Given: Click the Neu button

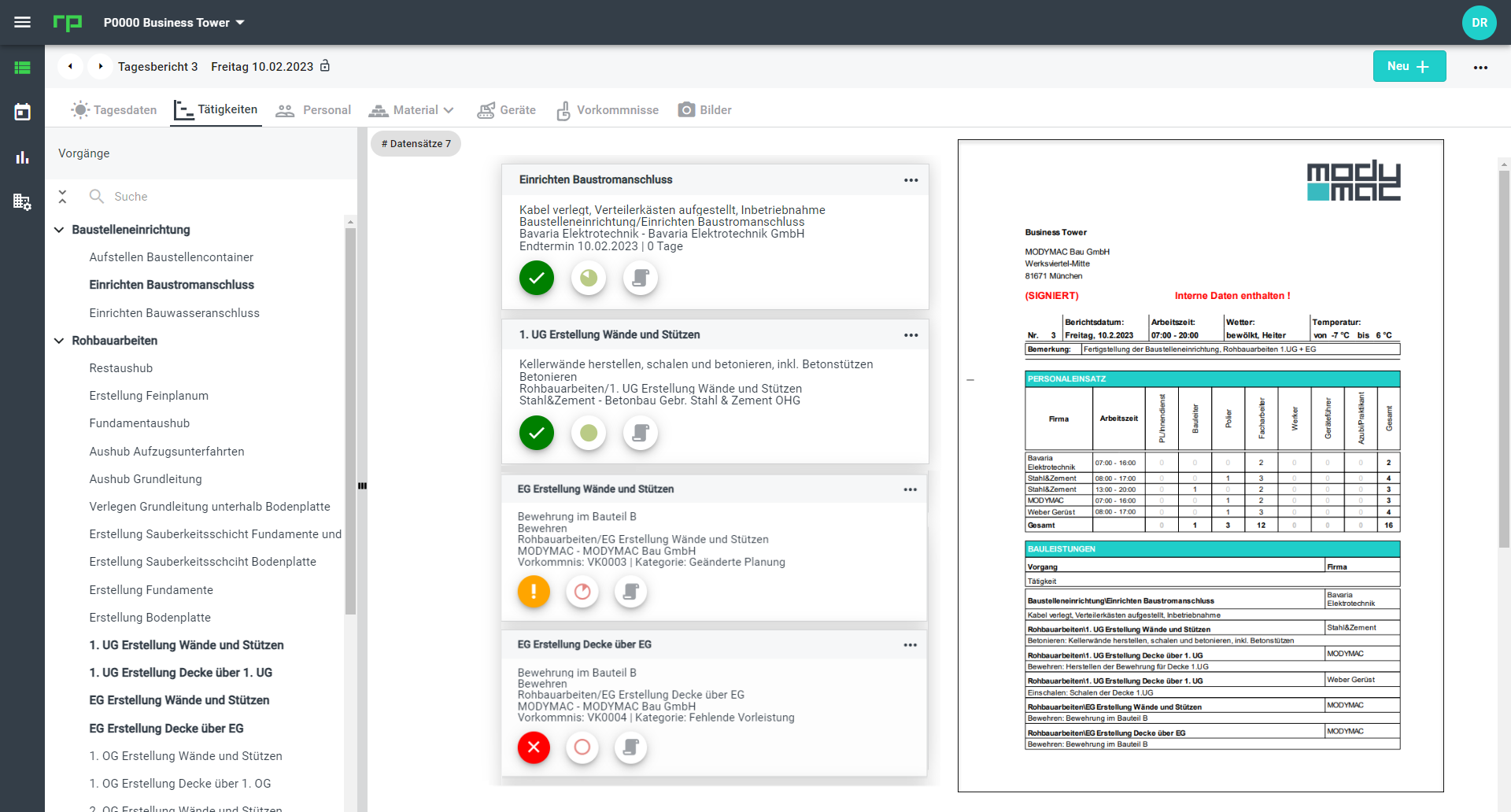Looking at the screenshot, I should 1409,66.
